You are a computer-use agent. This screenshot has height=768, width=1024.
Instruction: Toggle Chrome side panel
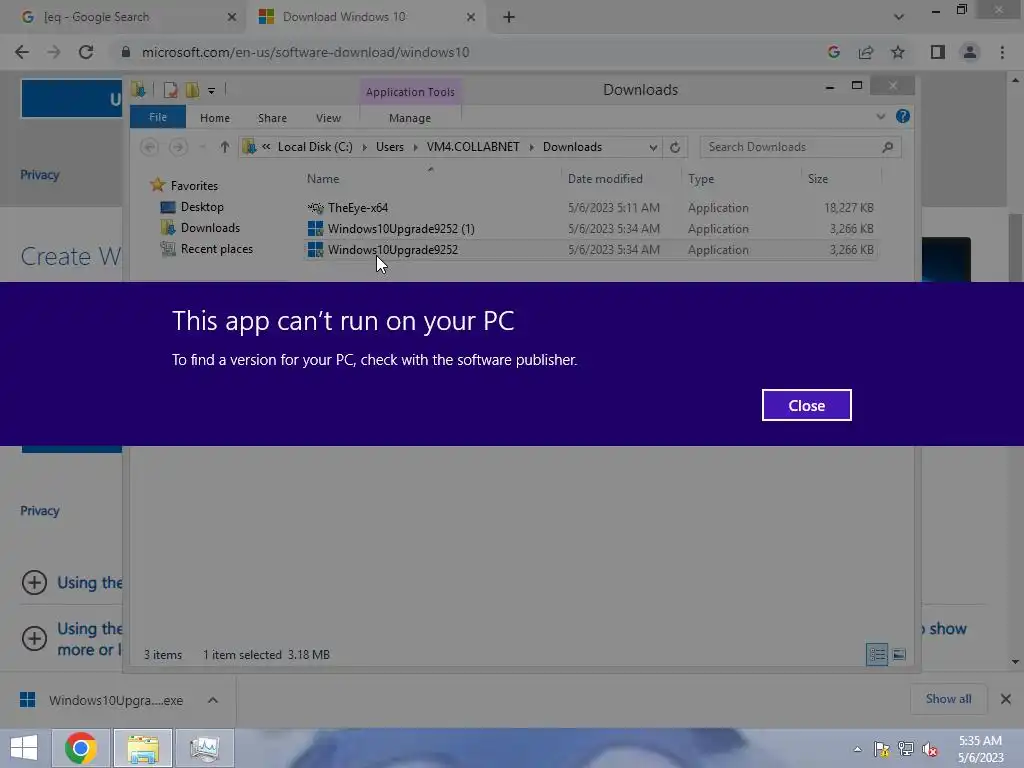tap(937, 52)
